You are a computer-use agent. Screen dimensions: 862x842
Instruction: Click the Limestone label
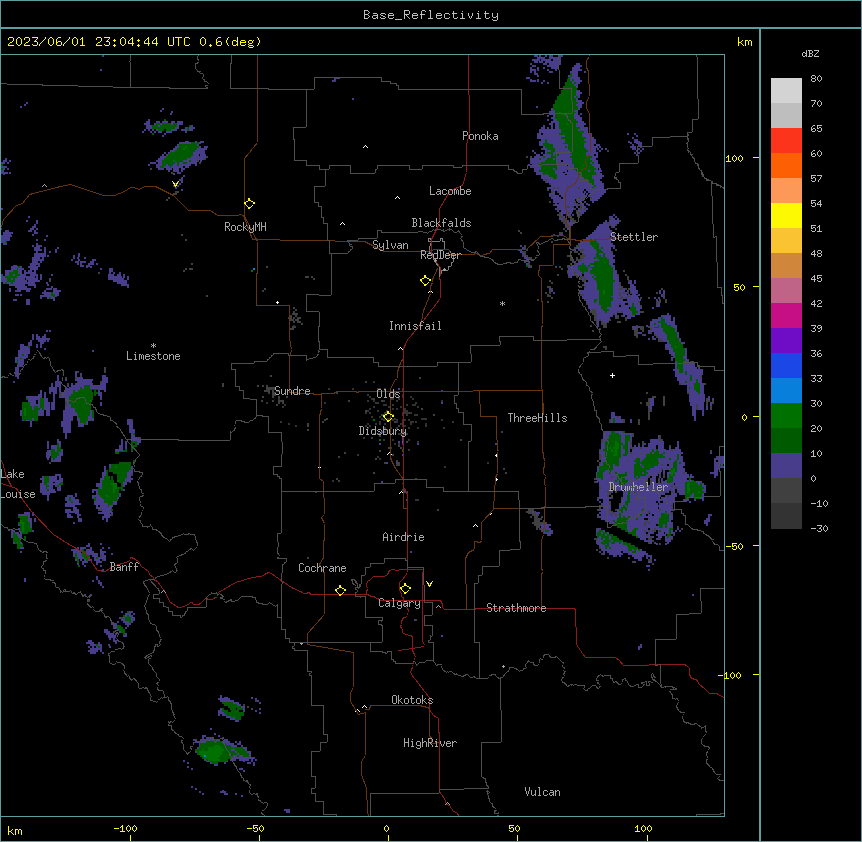pyautogui.click(x=153, y=356)
